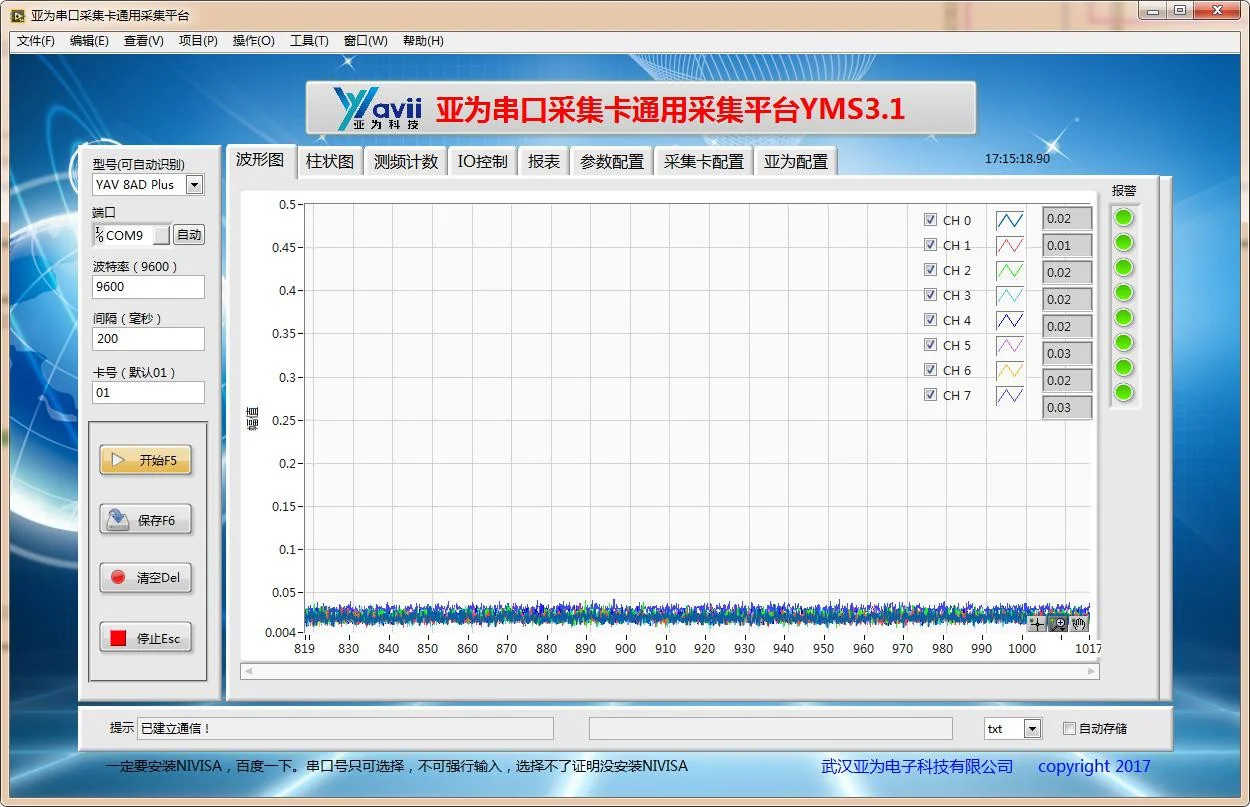The width and height of the screenshot is (1250, 807).
Task: Uncheck the CH 5 channel checkbox
Action: [931, 345]
